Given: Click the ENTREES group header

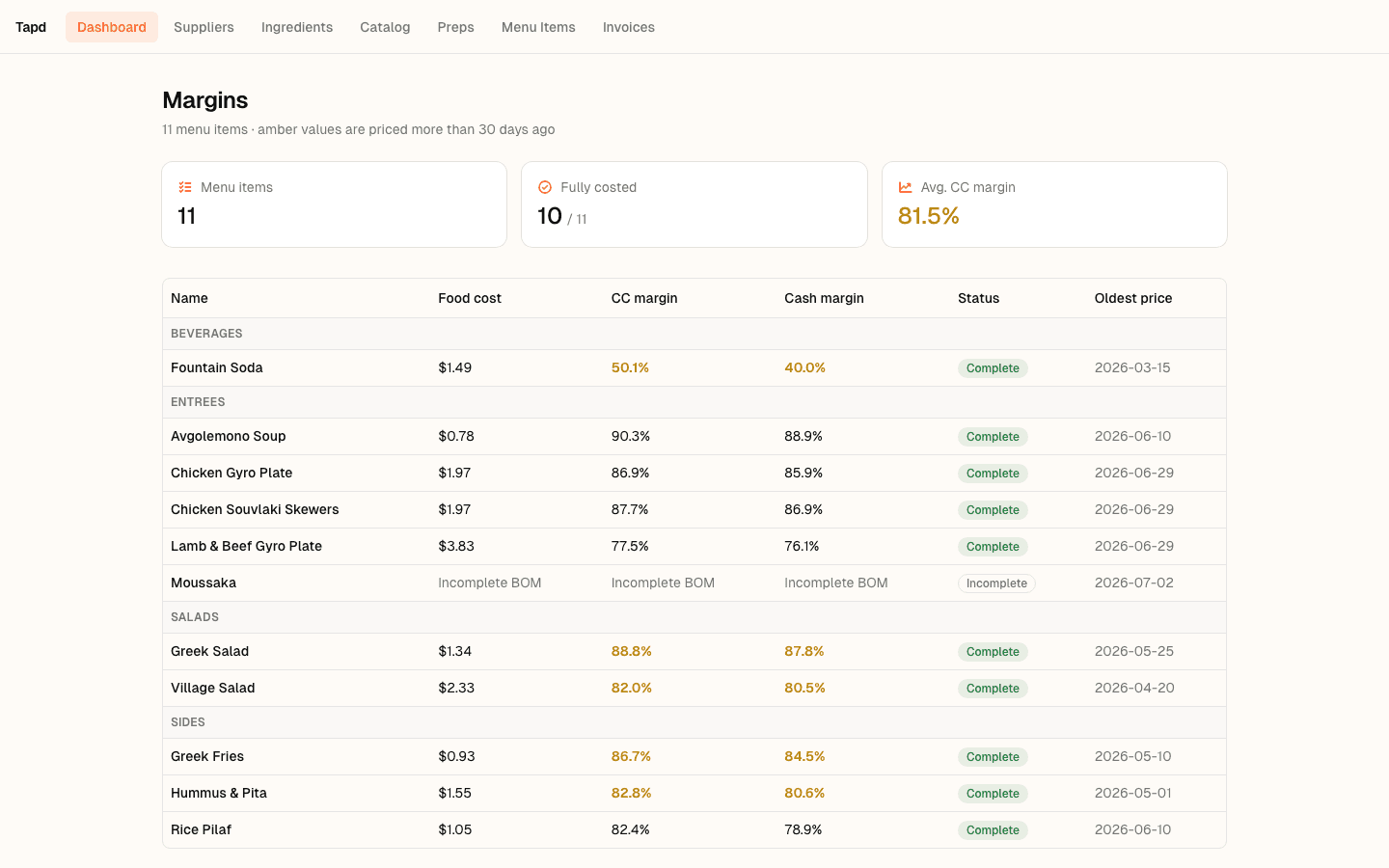Looking at the screenshot, I should (x=694, y=402).
